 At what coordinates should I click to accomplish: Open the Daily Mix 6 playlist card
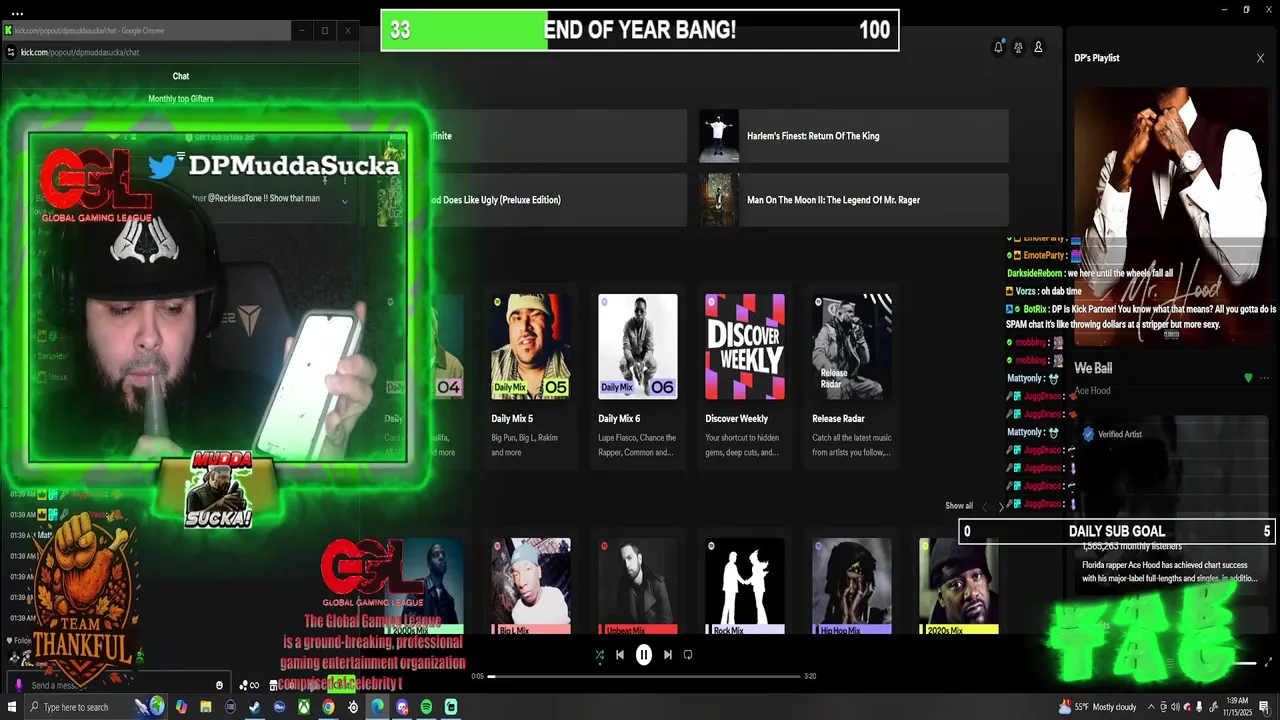[x=637, y=378]
